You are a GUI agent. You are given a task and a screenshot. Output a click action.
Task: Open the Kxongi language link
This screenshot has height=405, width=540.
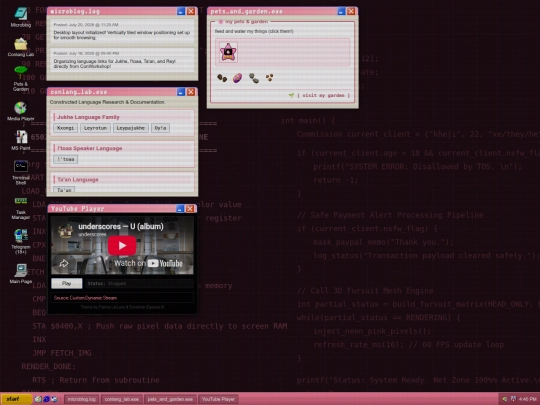[65, 128]
